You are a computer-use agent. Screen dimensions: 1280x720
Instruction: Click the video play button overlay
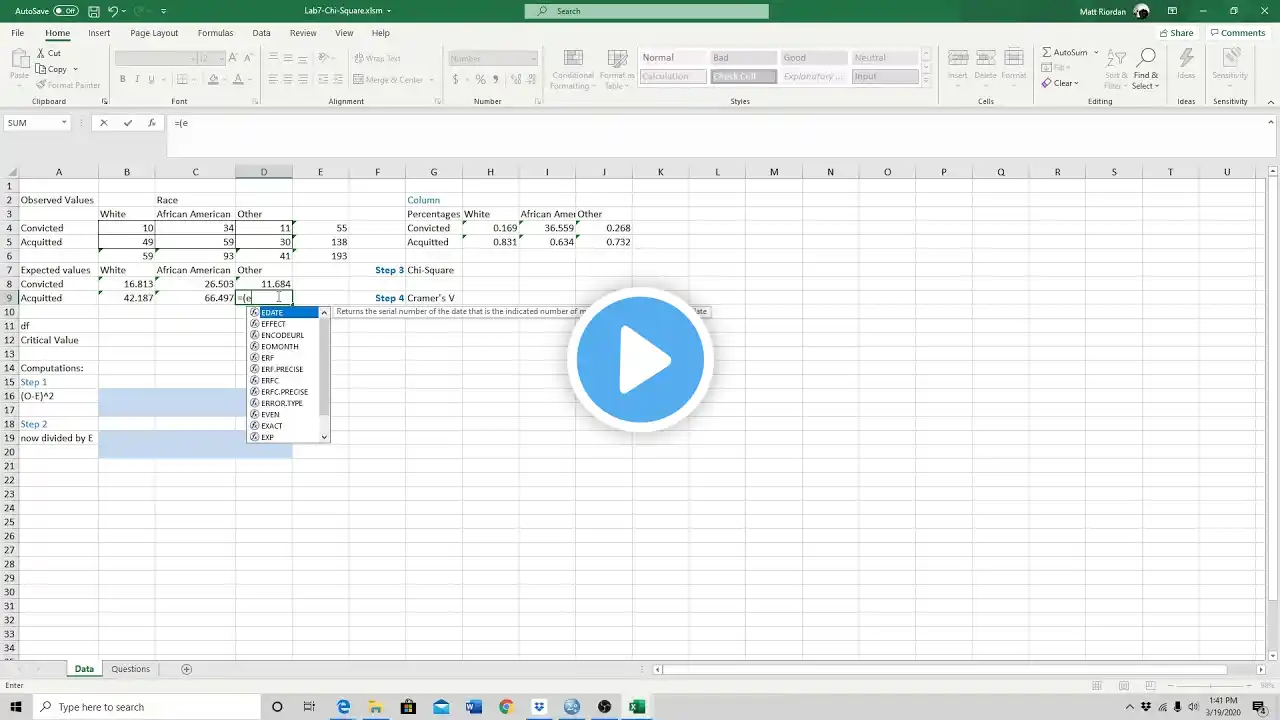click(640, 360)
